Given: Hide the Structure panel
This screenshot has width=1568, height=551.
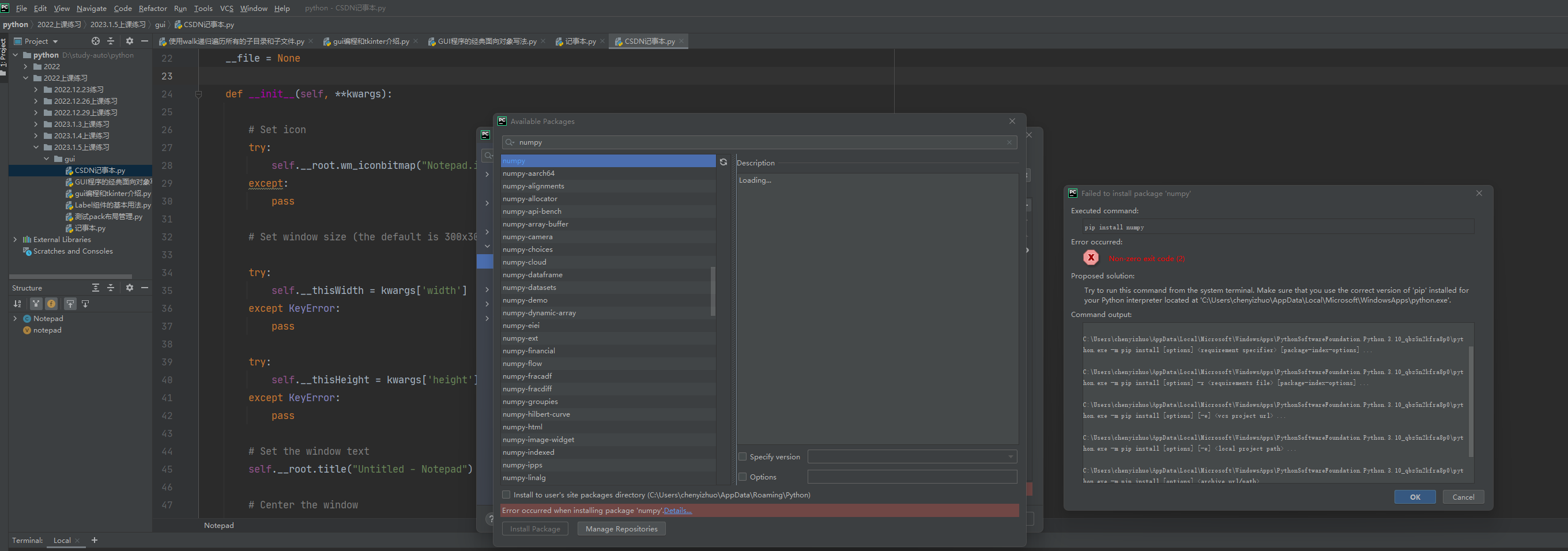Looking at the screenshot, I should 144,288.
